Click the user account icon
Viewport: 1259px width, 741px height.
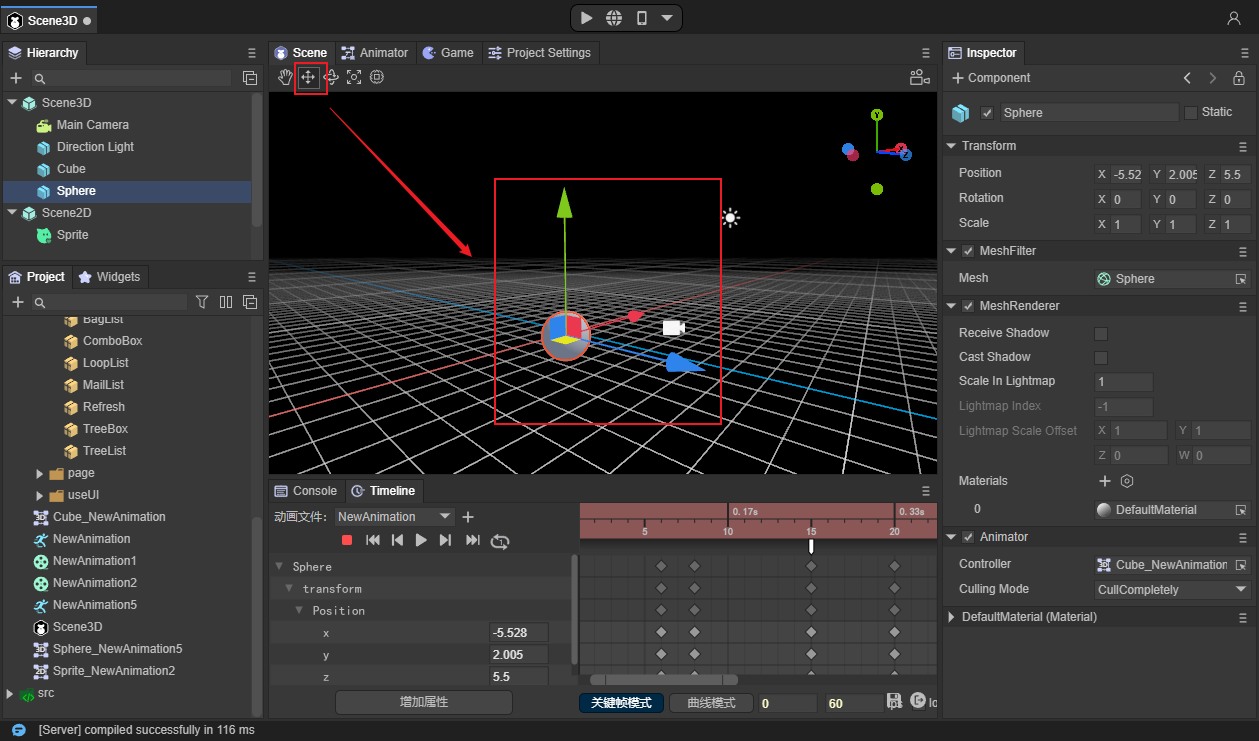[1234, 19]
